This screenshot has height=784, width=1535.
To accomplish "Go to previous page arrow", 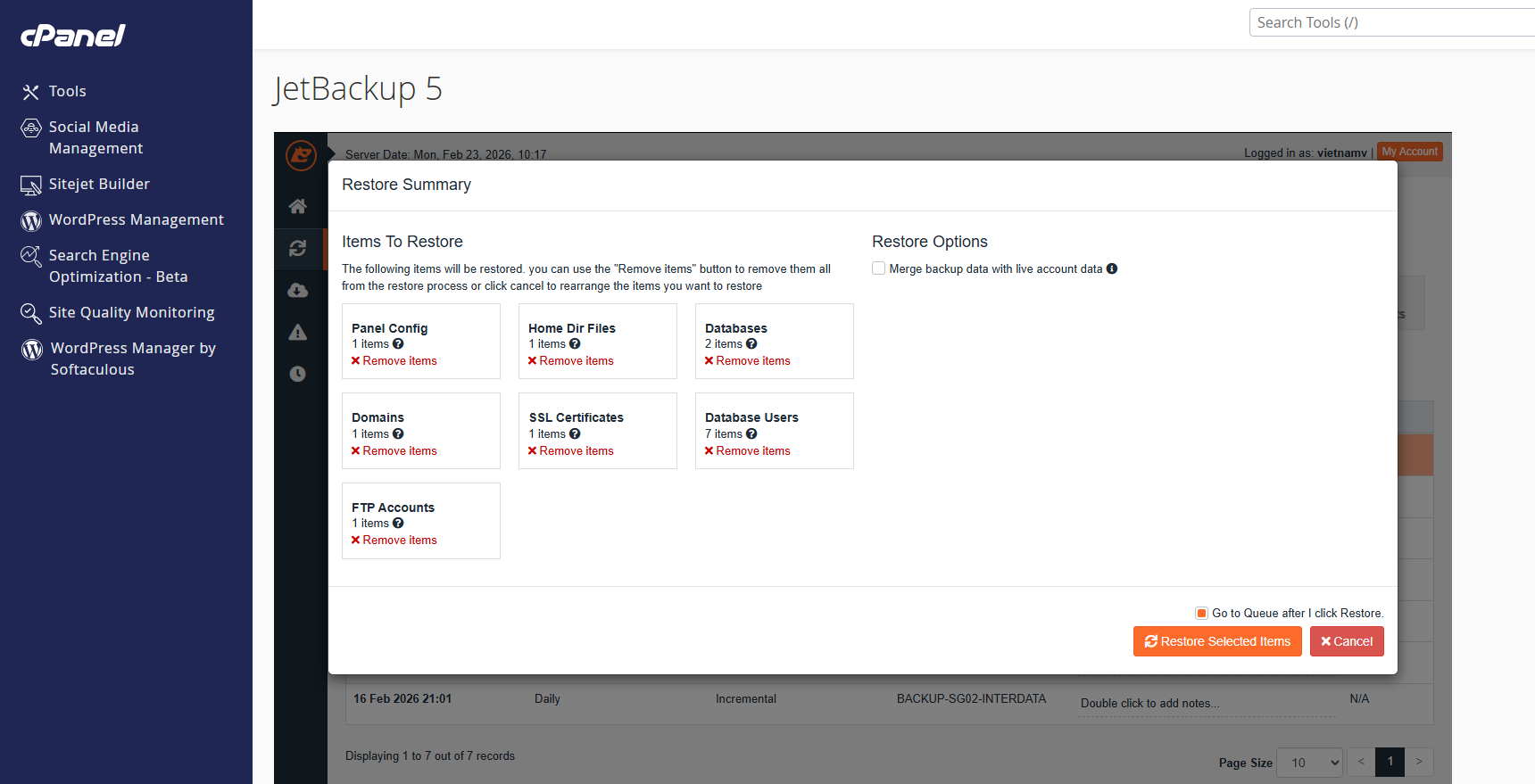I will tap(1361, 762).
